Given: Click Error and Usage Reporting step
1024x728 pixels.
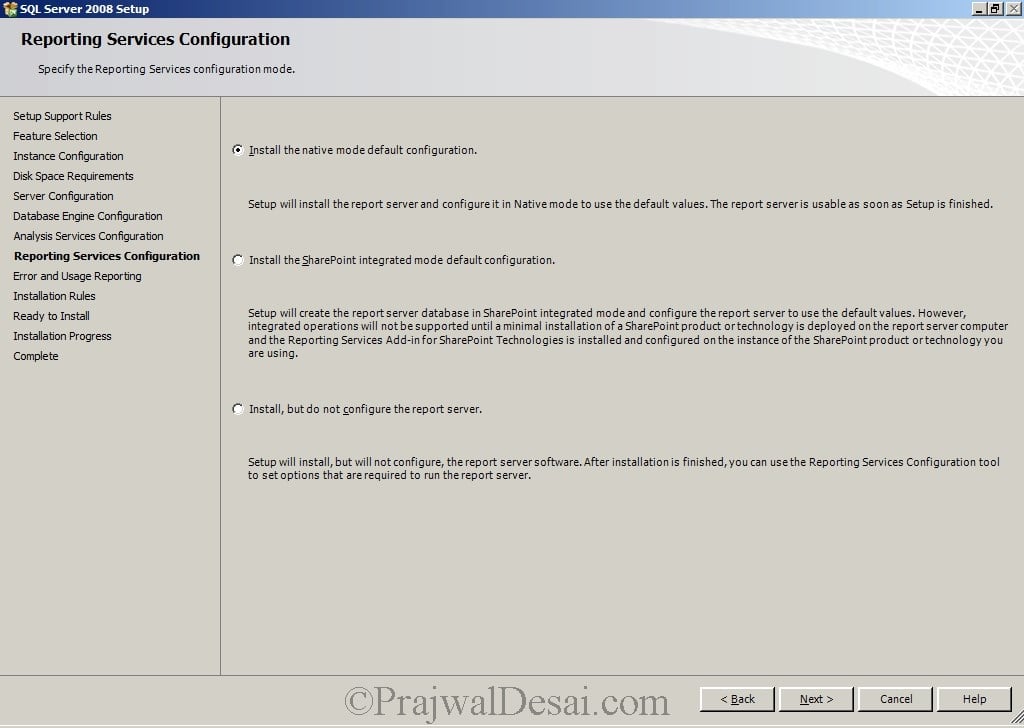Looking at the screenshot, I should 77,276.
